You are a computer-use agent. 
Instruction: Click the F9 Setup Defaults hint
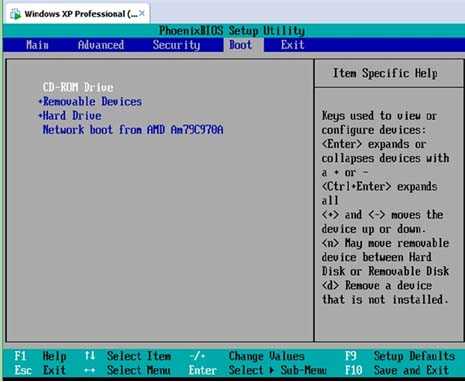point(400,356)
